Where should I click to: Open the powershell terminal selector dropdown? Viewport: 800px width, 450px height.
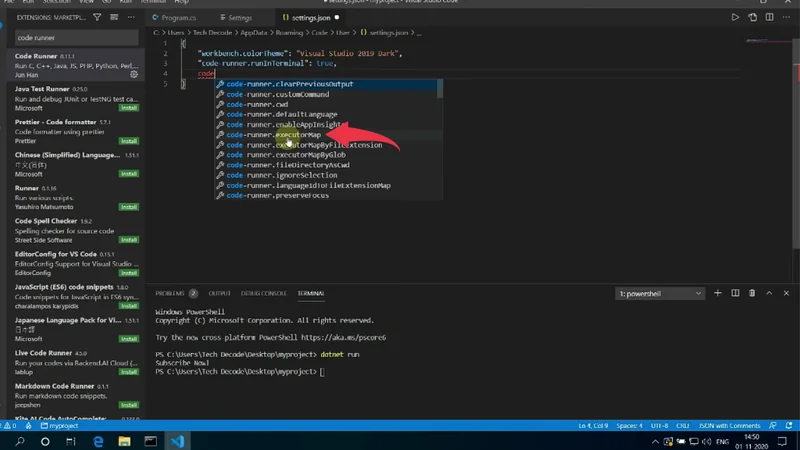coord(660,294)
